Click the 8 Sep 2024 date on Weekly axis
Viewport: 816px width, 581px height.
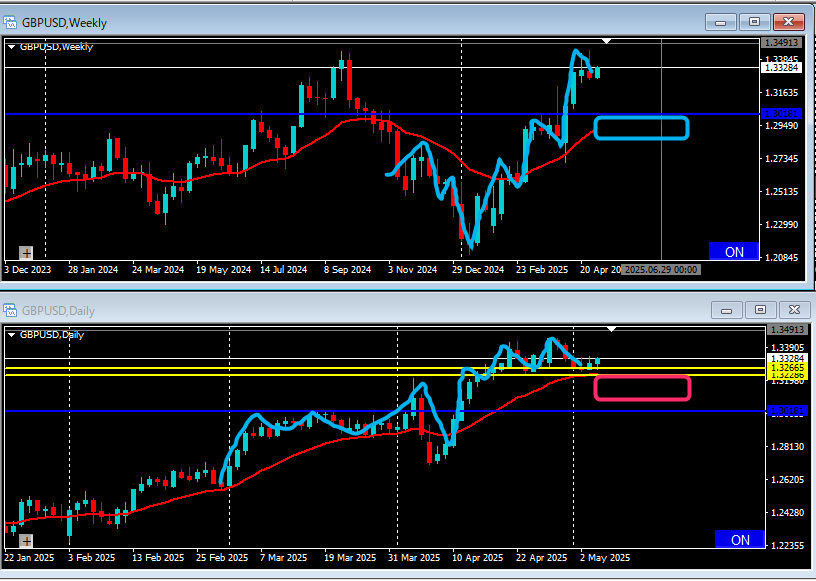coord(347,270)
